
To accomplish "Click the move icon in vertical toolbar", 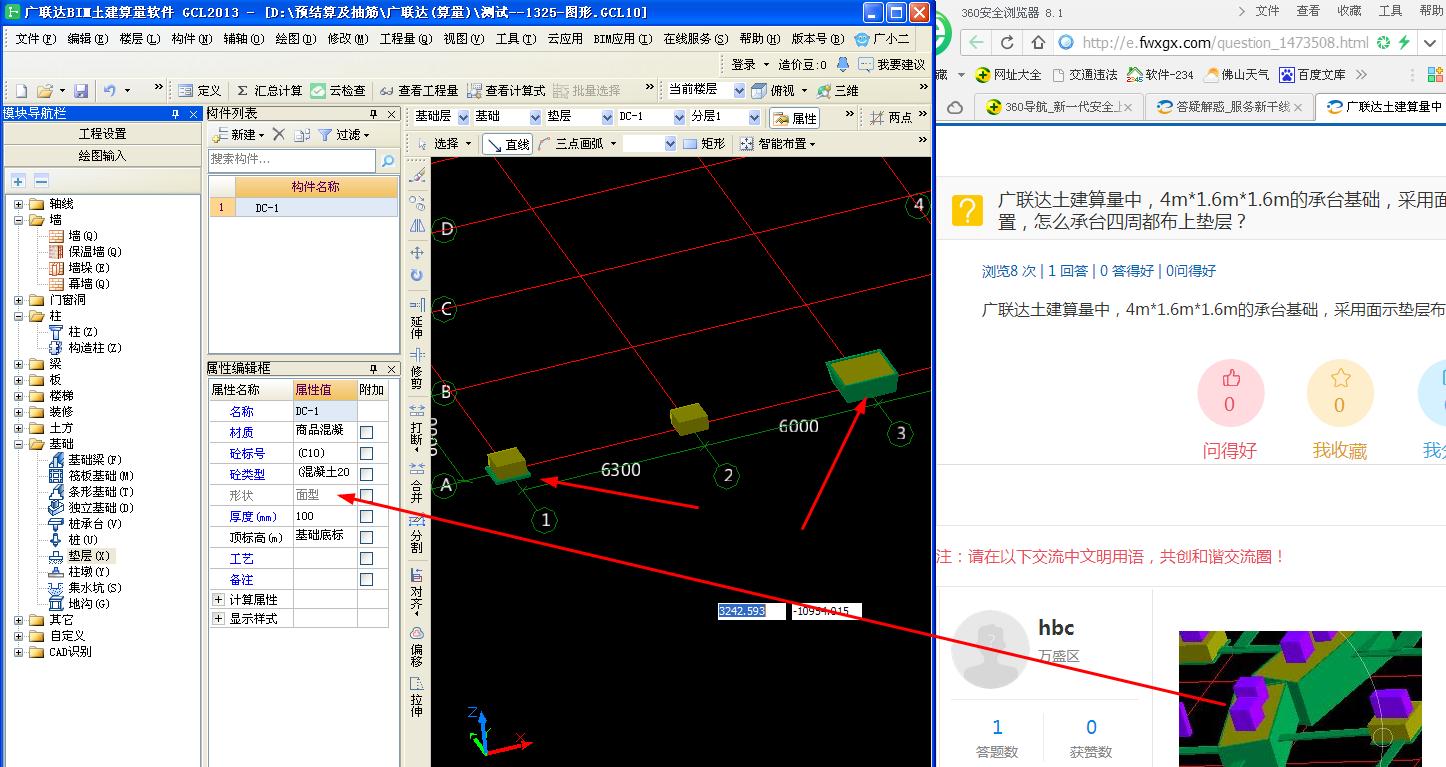I will click(417, 252).
